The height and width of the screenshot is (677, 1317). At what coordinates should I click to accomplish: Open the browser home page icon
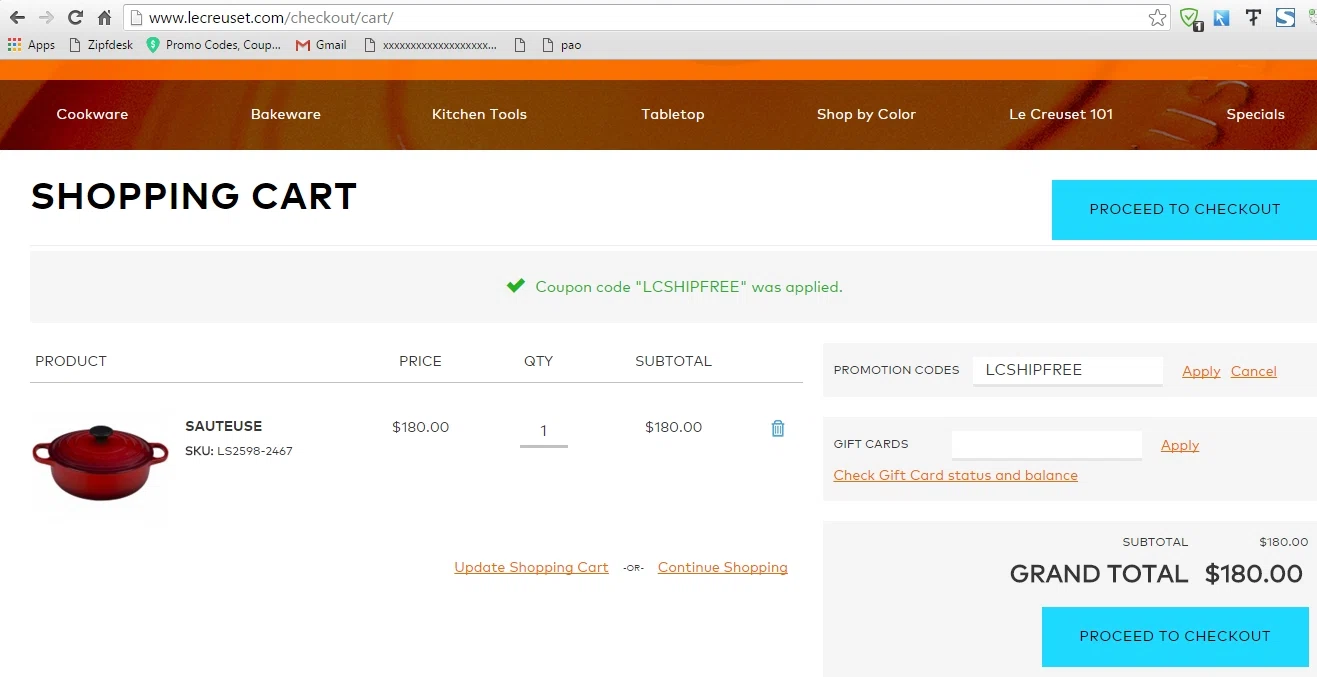pos(104,18)
